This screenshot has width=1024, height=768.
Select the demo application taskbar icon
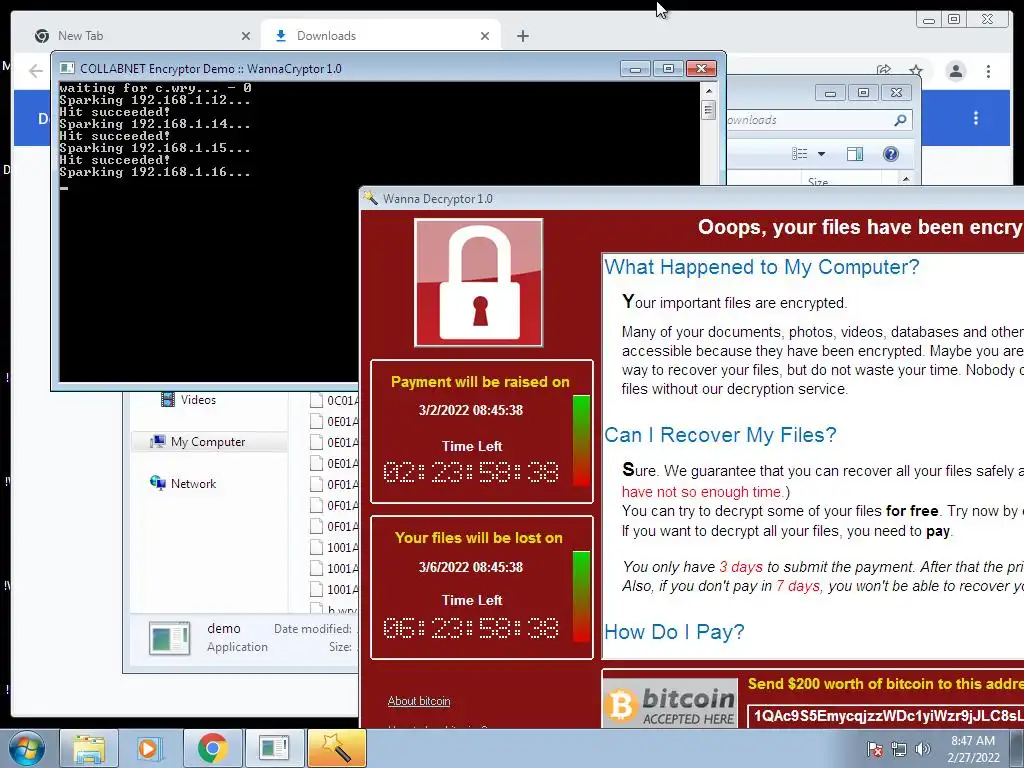point(274,748)
